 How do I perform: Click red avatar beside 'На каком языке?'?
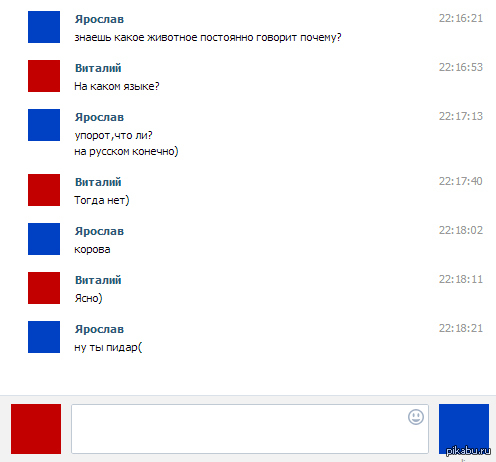44,76
